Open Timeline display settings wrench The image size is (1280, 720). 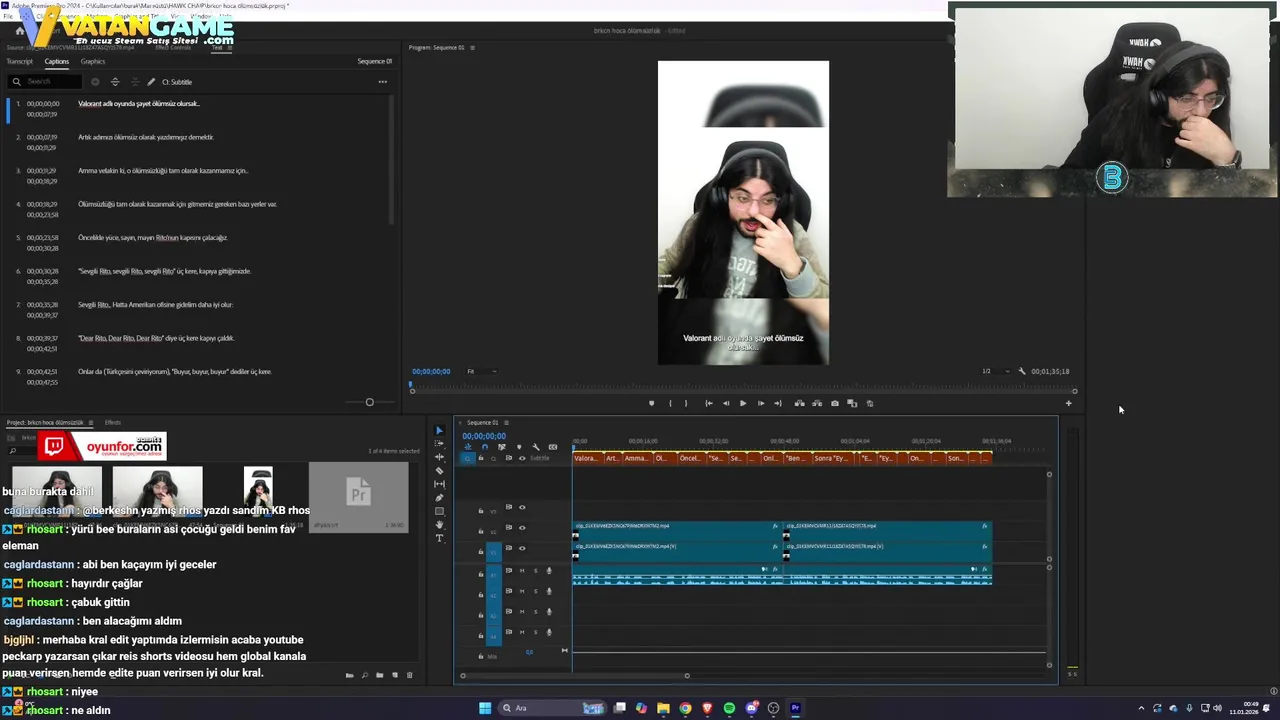[x=536, y=447]
